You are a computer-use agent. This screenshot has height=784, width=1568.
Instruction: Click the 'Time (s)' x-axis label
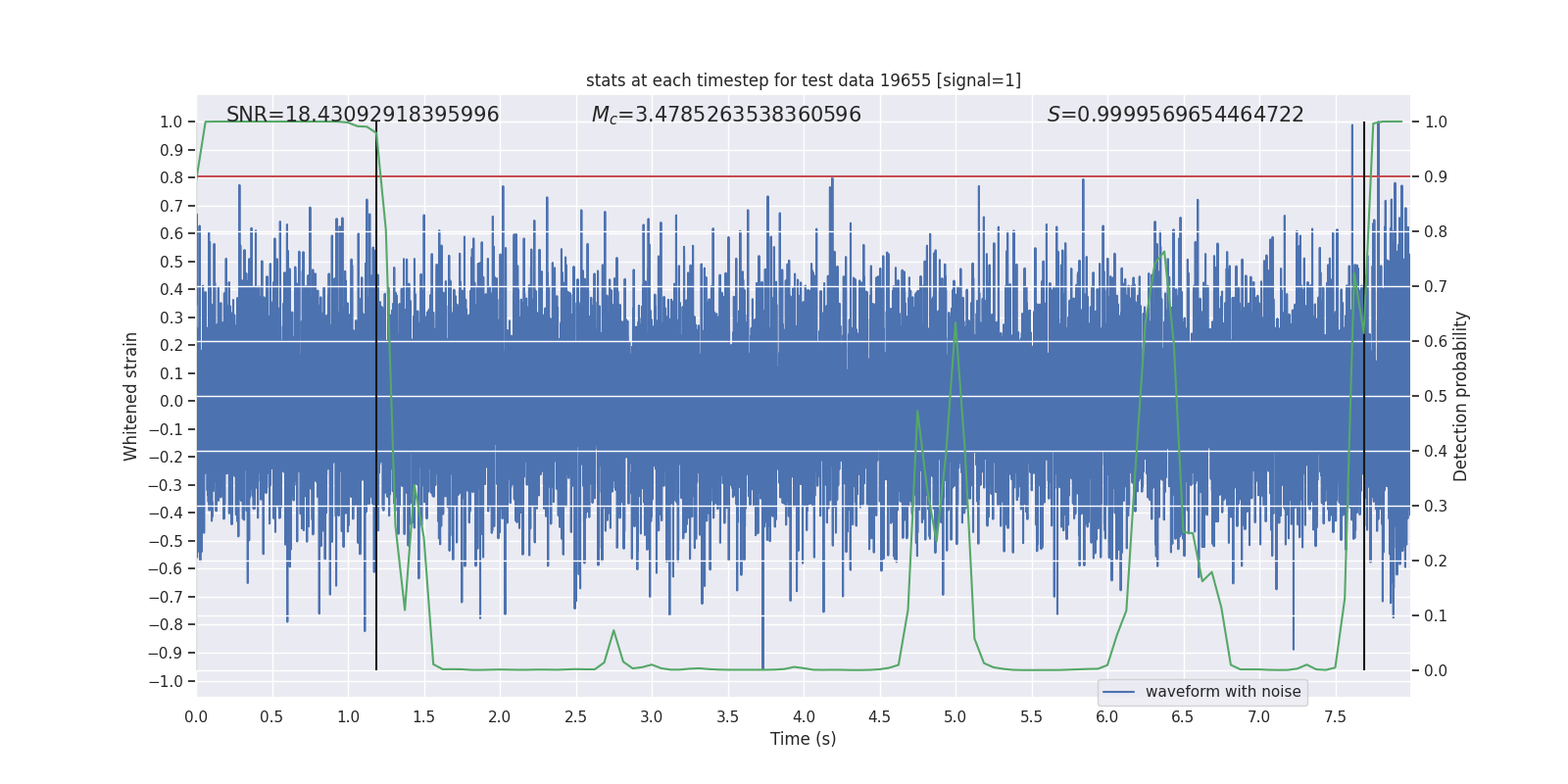[804, 739]
